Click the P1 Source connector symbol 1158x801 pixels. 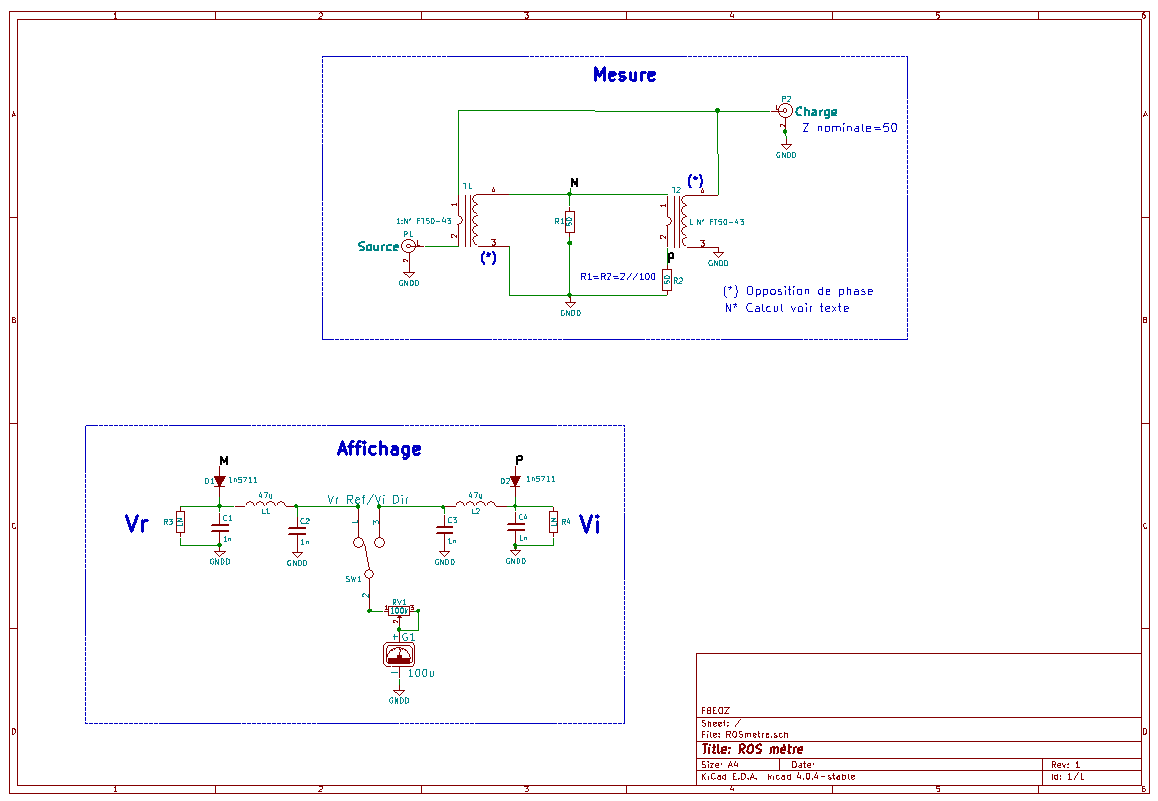tap(407, 245)
